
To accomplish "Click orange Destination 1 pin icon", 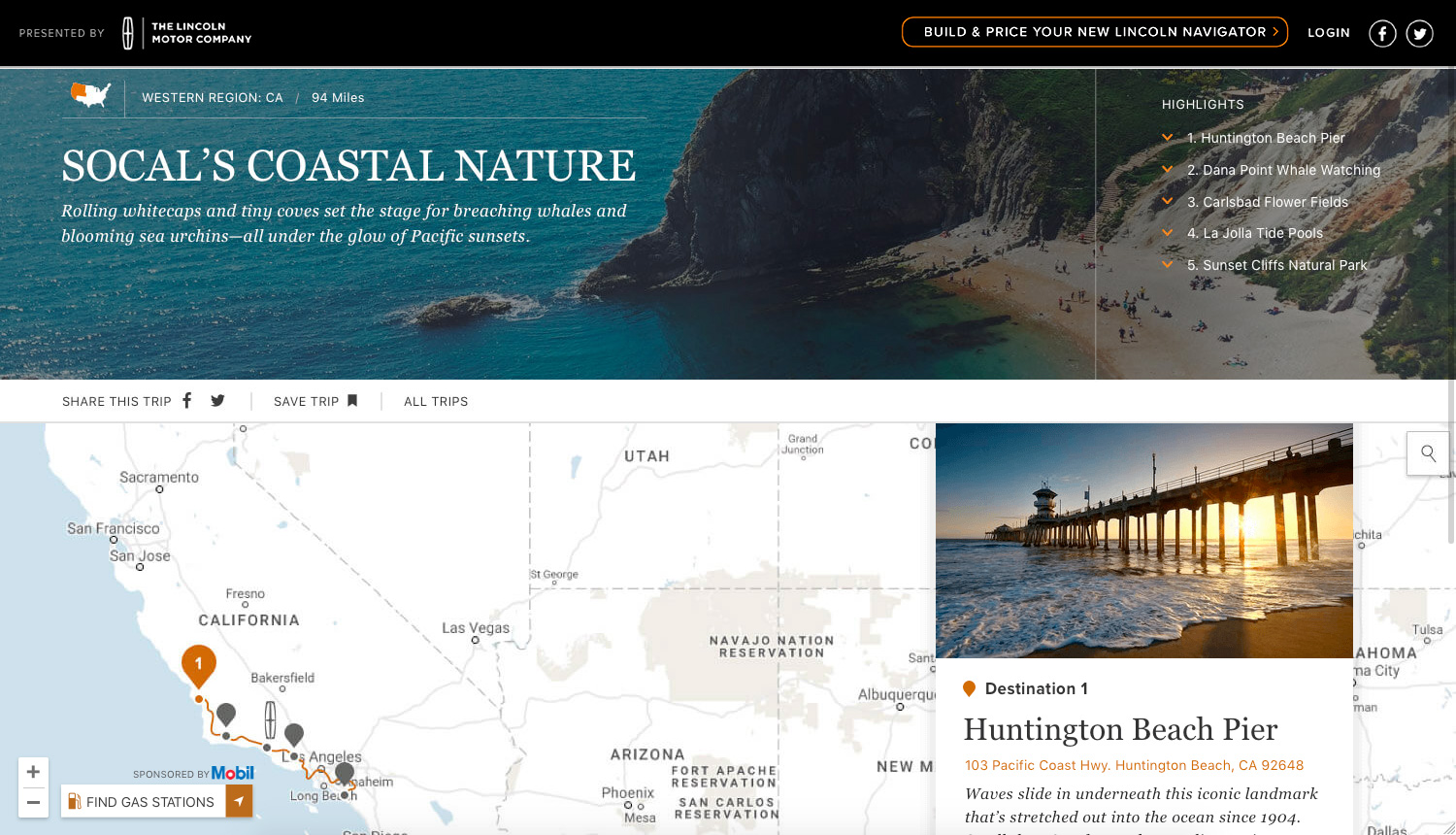I will 969,688.
